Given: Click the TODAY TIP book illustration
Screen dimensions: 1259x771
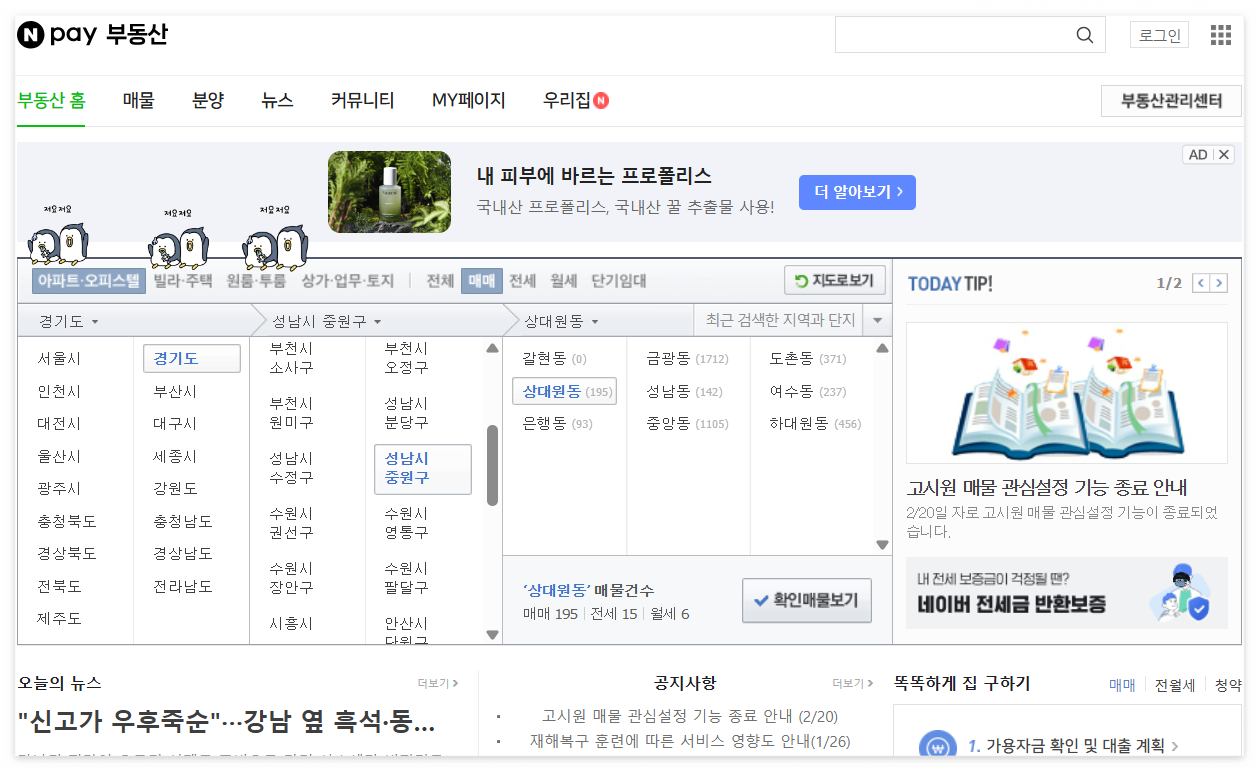Looking at the screenshot, I should [x=1066, y=393].
